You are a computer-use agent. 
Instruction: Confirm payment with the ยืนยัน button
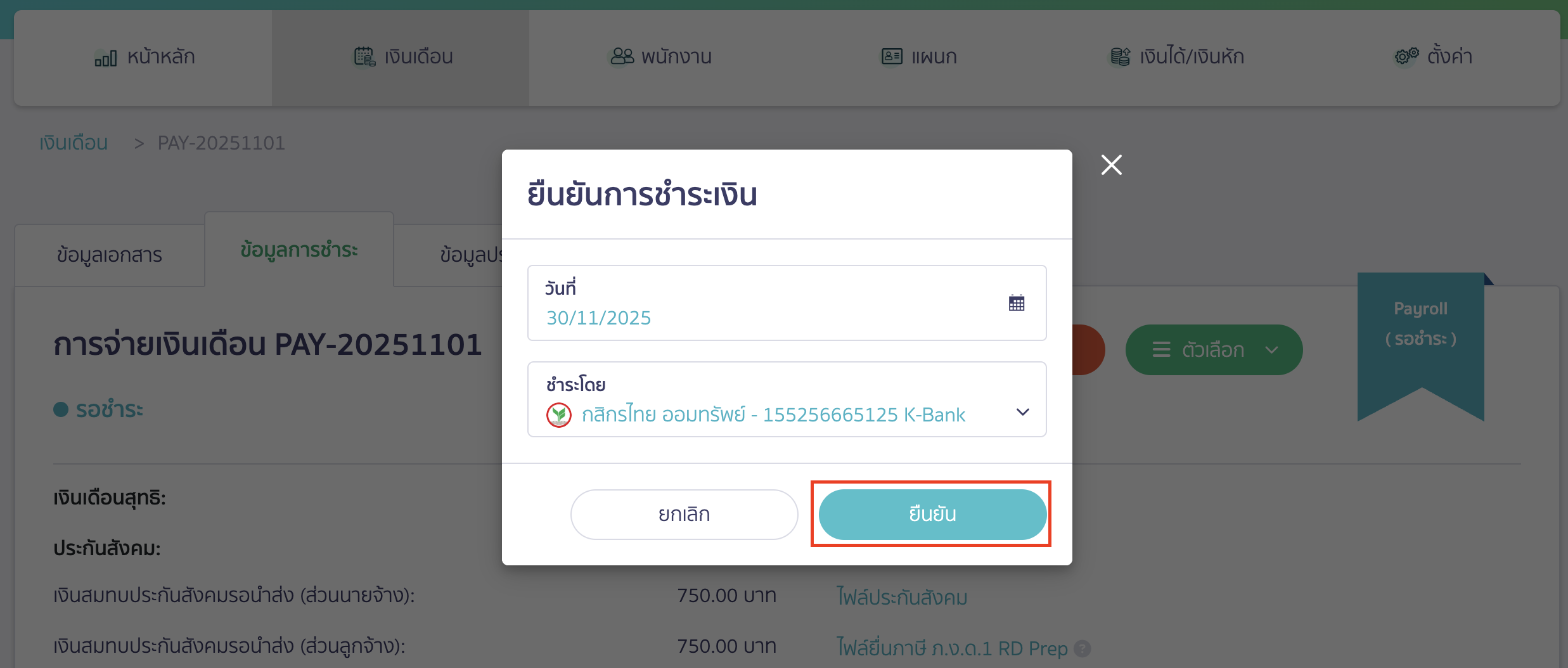coord(931,514)
